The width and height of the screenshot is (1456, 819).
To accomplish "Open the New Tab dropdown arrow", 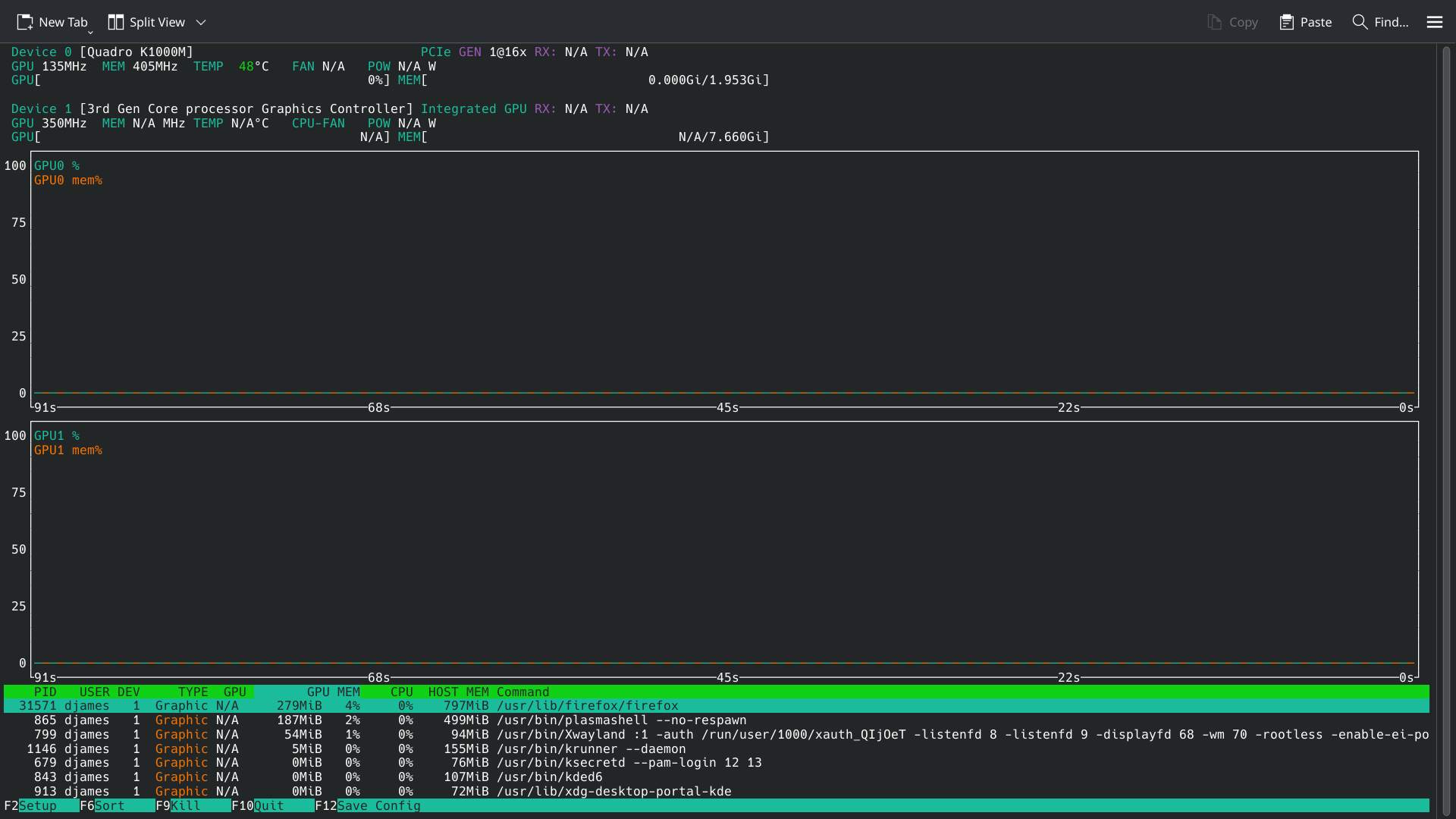I will [x=90, y=32].
